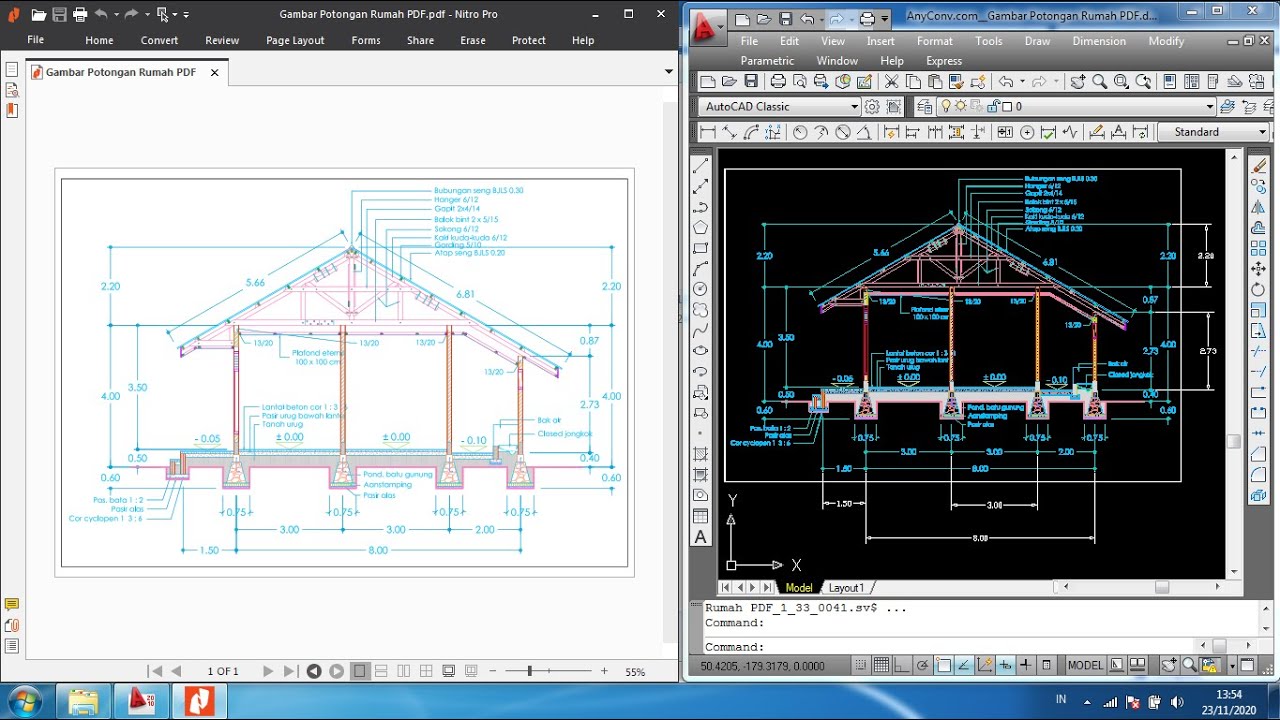The image size is (1280, 720).
Task: Toggle Ortho Mode in AutoCAD status bar
Action: click(901, 665)
